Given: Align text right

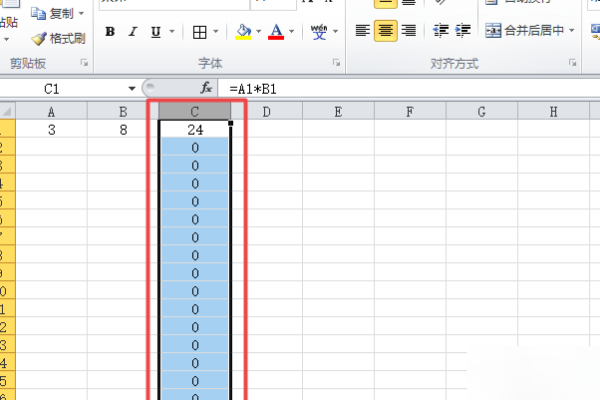Looking at the screenshot, I should tap(409, 31).
